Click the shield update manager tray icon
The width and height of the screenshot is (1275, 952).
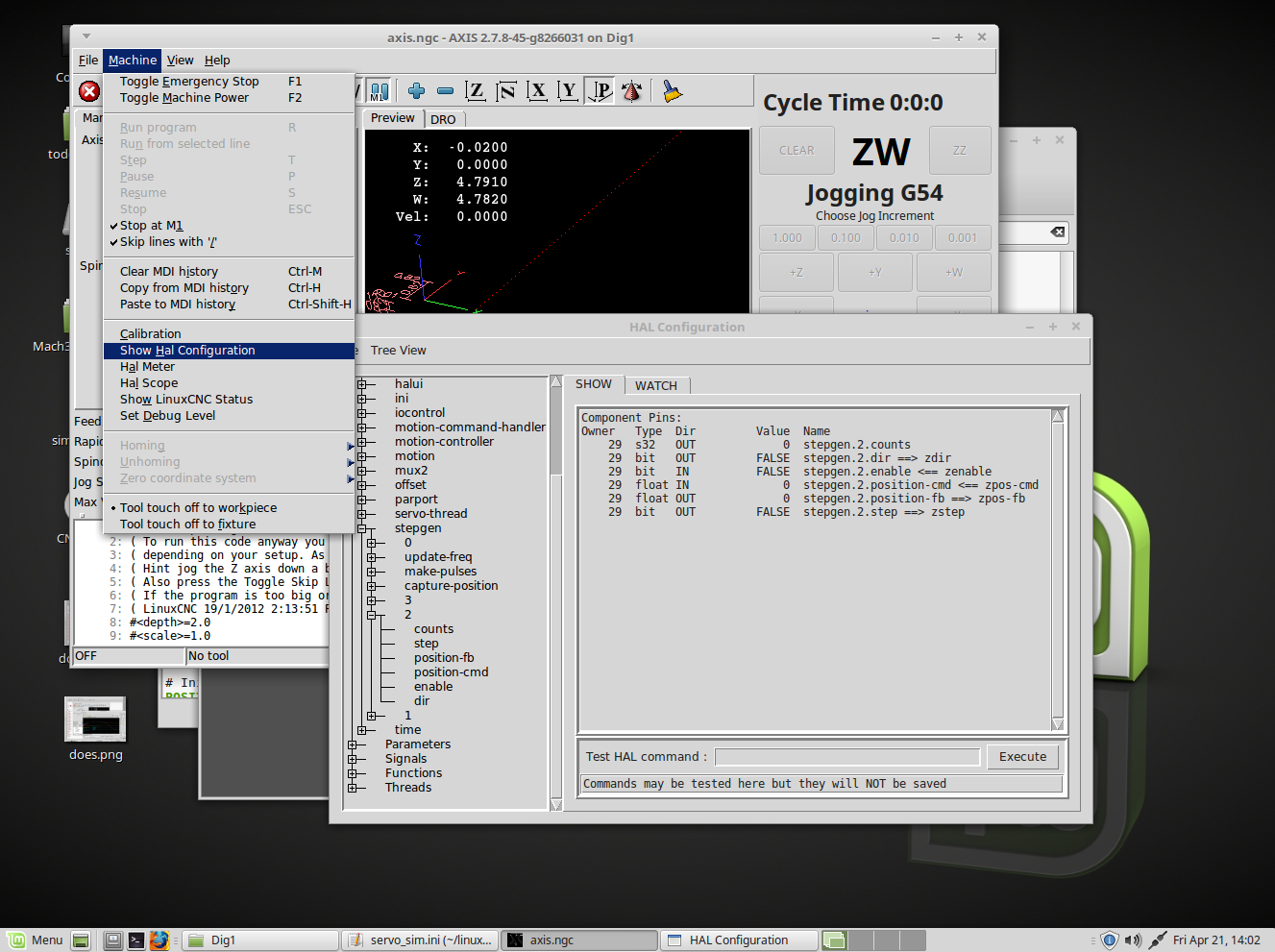(1109, 940)
